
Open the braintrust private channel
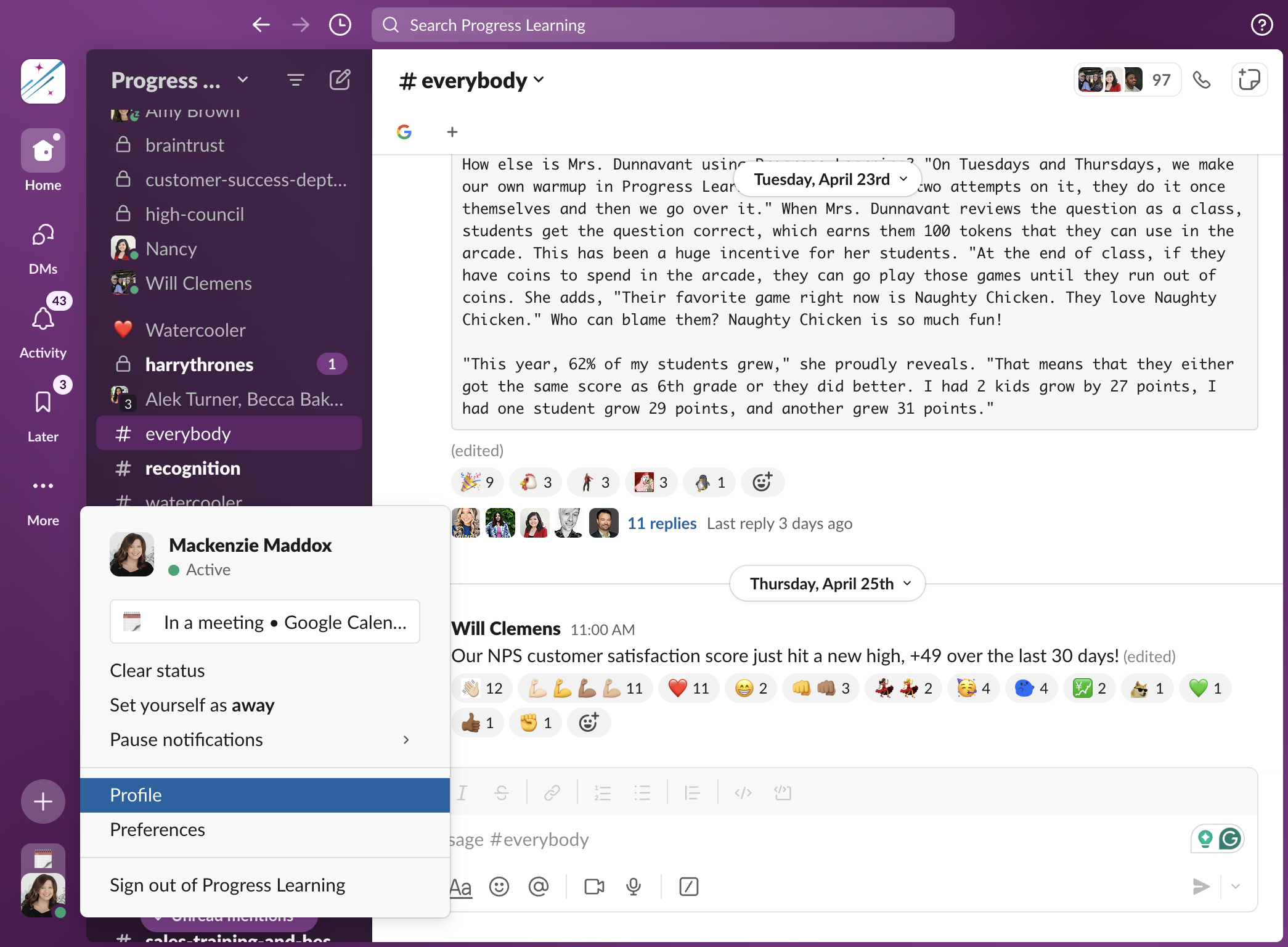coord(229,145)
